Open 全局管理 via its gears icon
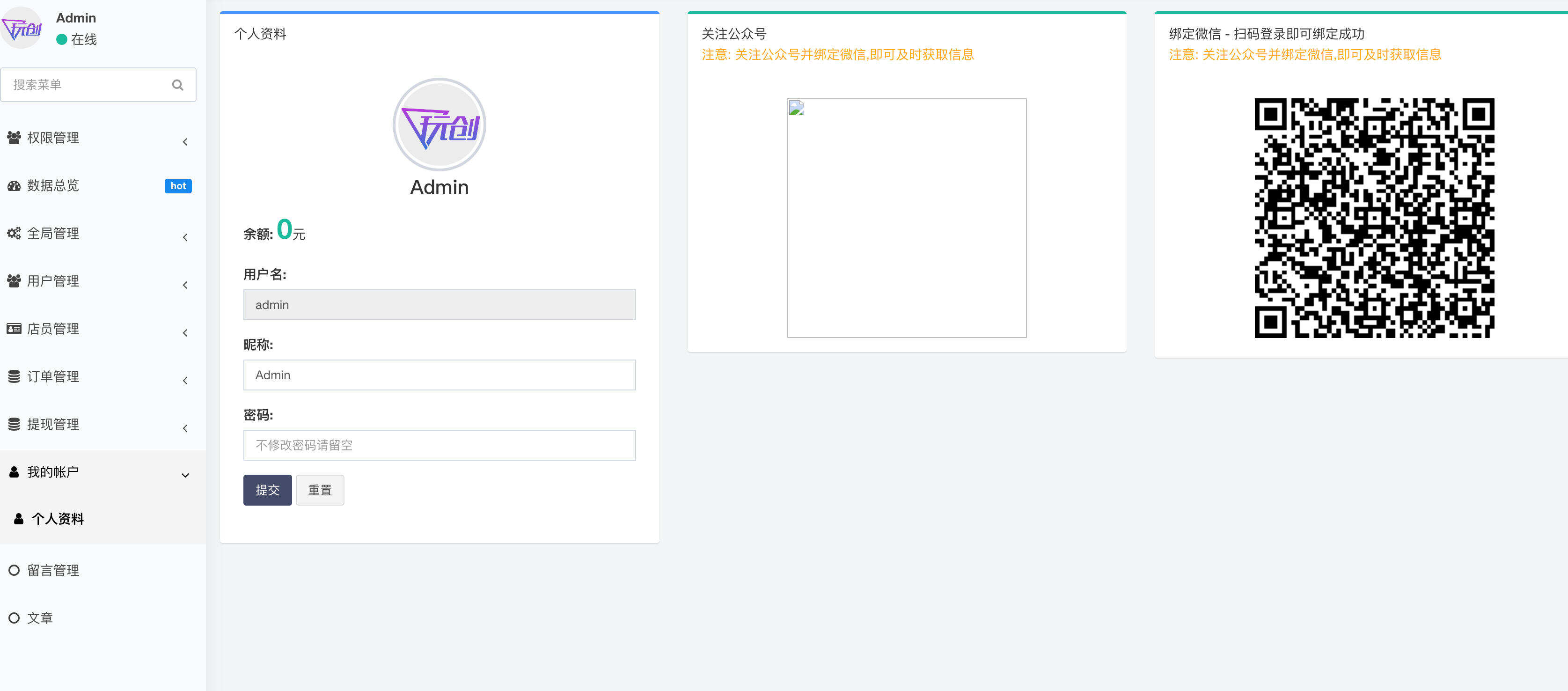This screenshot has width=1568, height=691. pos(14,233)
